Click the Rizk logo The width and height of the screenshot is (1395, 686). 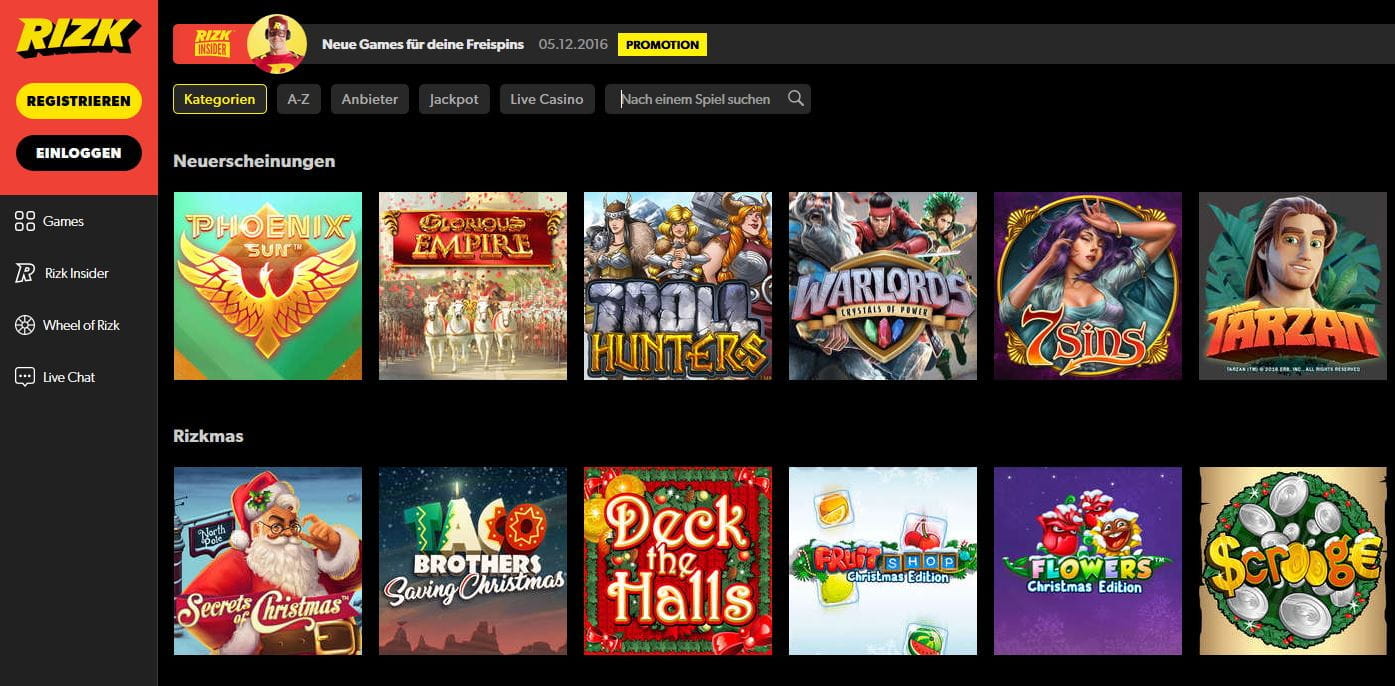[78, 39]
